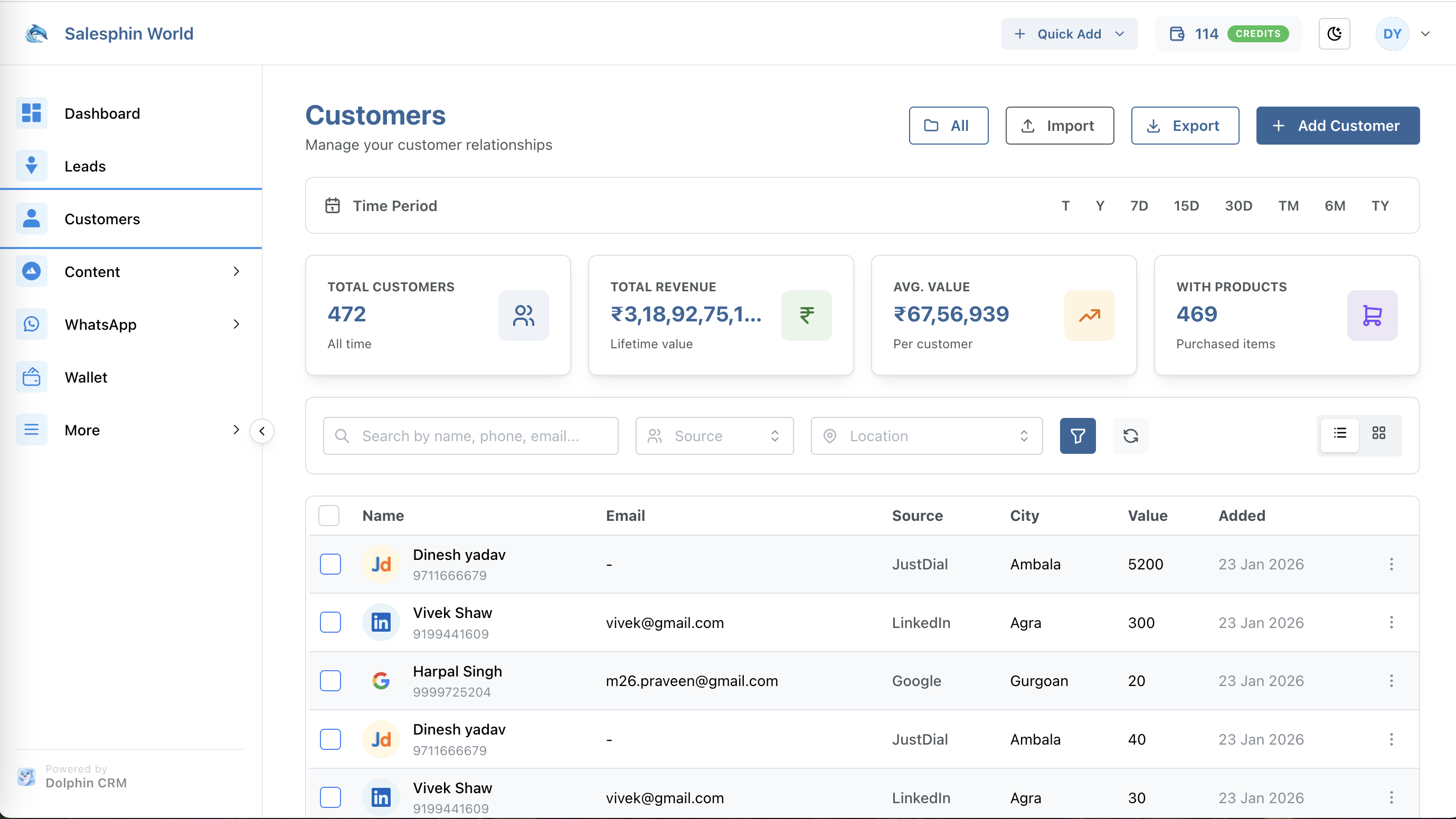The image size is (1456, 819).
Task: Open the Source filter dropdown
Action: coord(714,435)
